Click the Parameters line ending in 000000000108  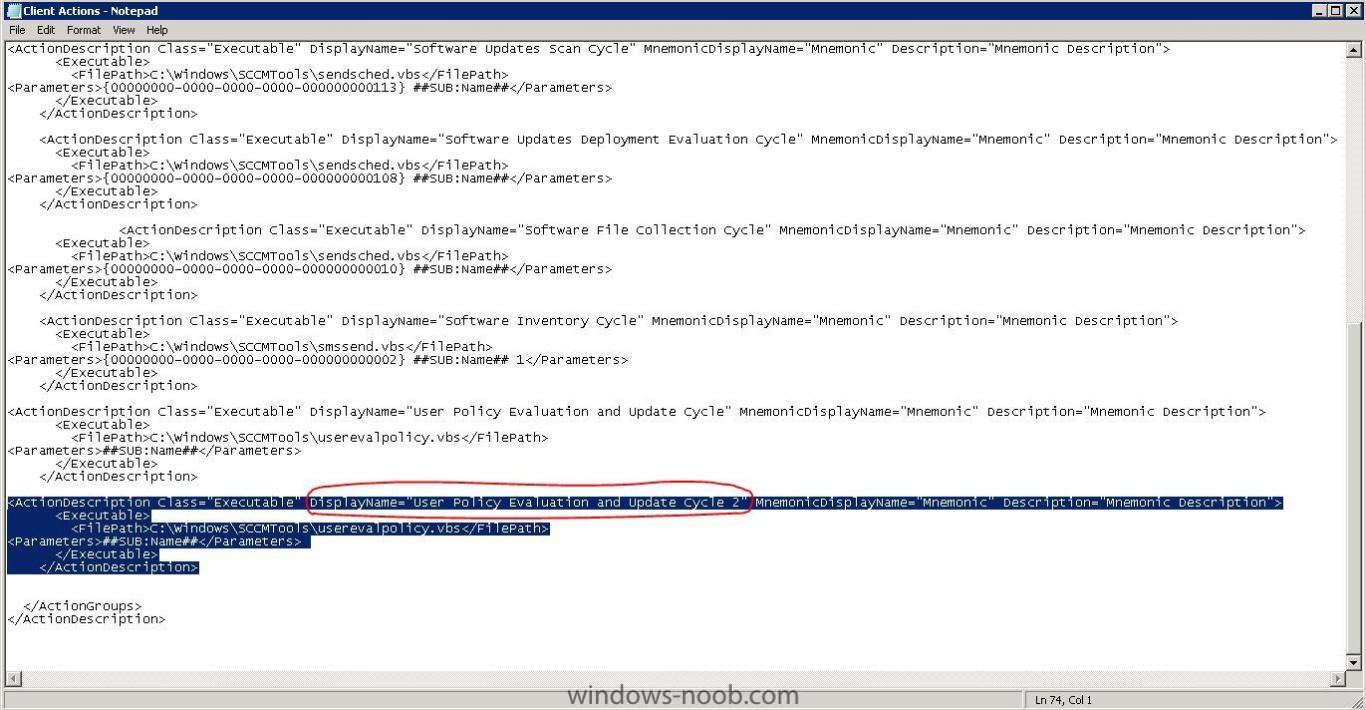tap(309, 178)
